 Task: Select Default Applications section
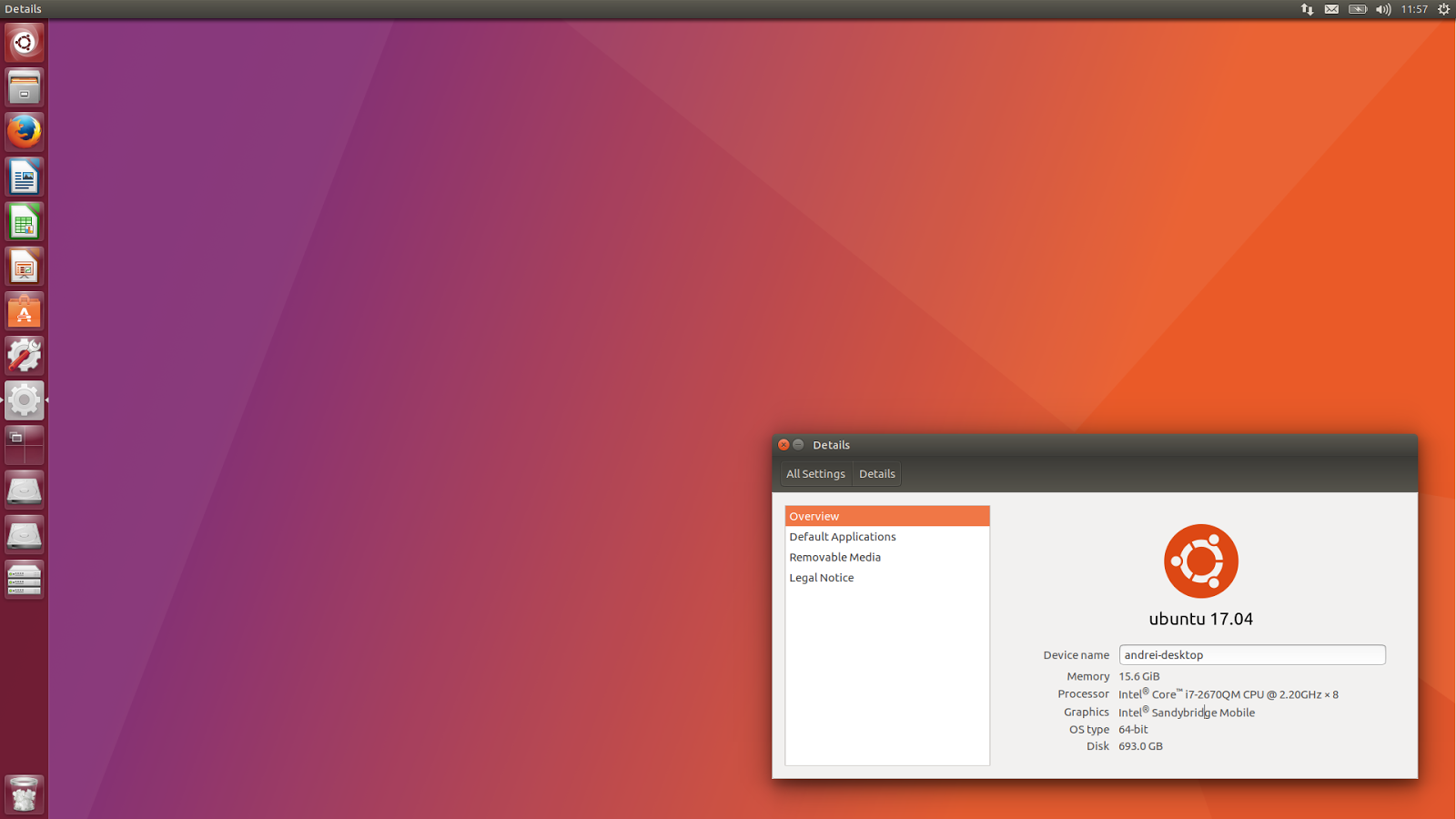[x=887, y=537]
